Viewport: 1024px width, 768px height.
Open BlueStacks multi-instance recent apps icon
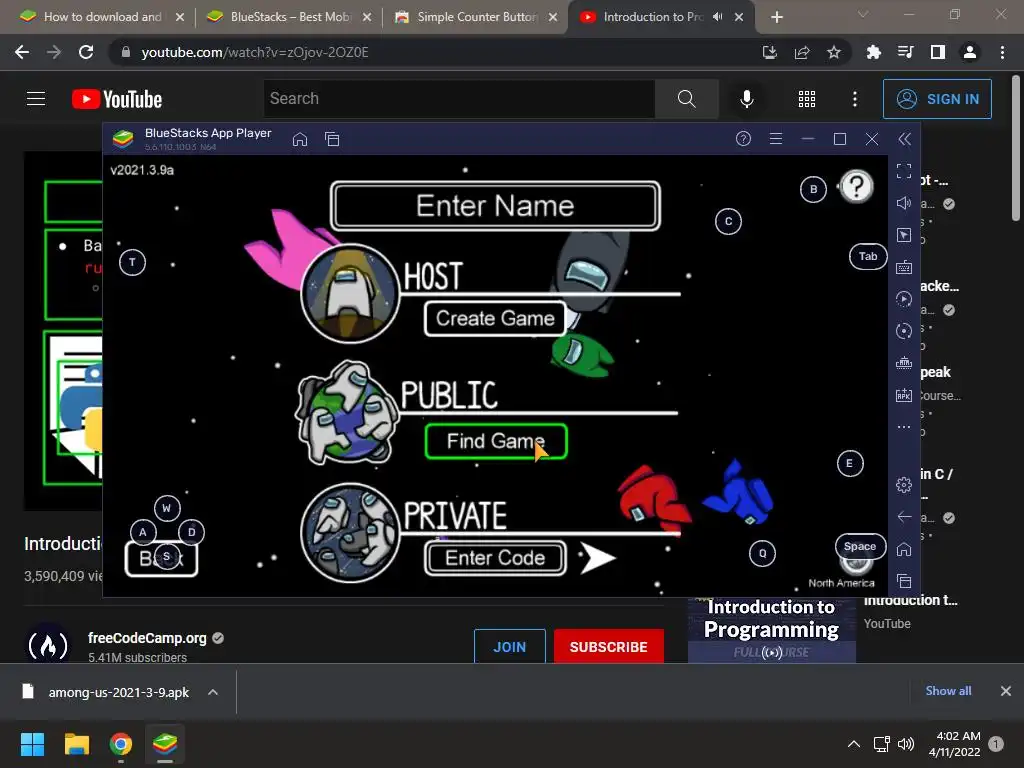(332, 139)
